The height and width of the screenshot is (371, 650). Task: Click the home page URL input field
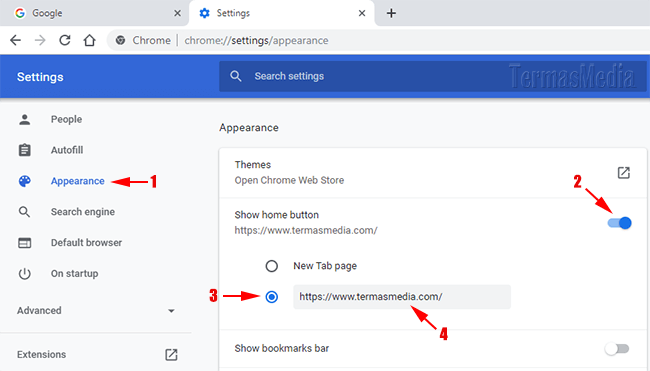click(x=402, y=297)
